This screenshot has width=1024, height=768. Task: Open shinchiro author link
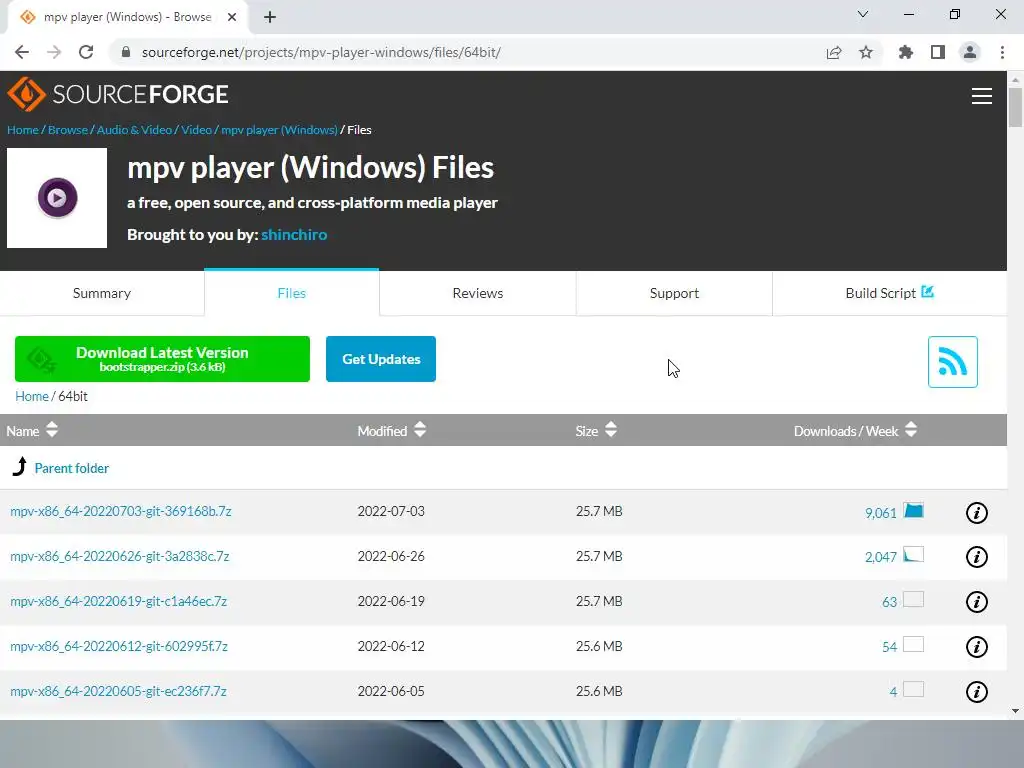(294, 235)
